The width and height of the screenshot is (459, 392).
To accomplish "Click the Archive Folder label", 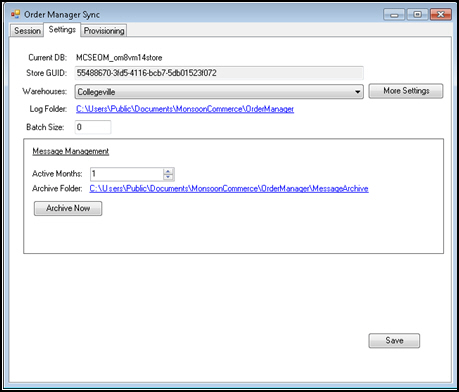I will tap(57, 189).
